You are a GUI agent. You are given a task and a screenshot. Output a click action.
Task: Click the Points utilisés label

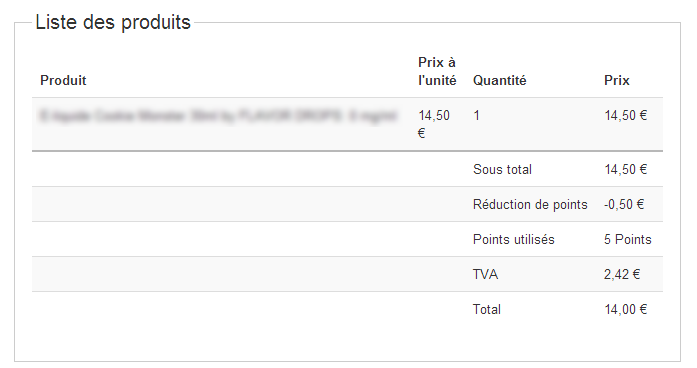click(x=513, y=240)
